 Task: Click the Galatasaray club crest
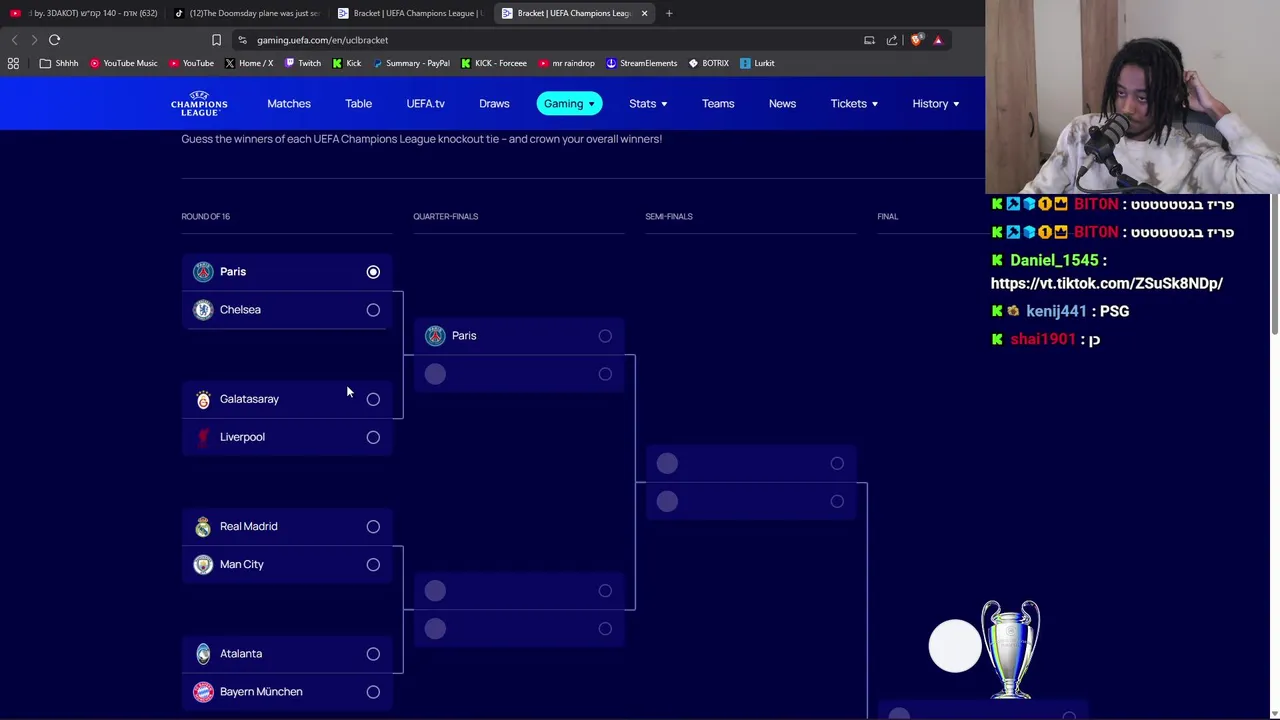click(203, 399)
